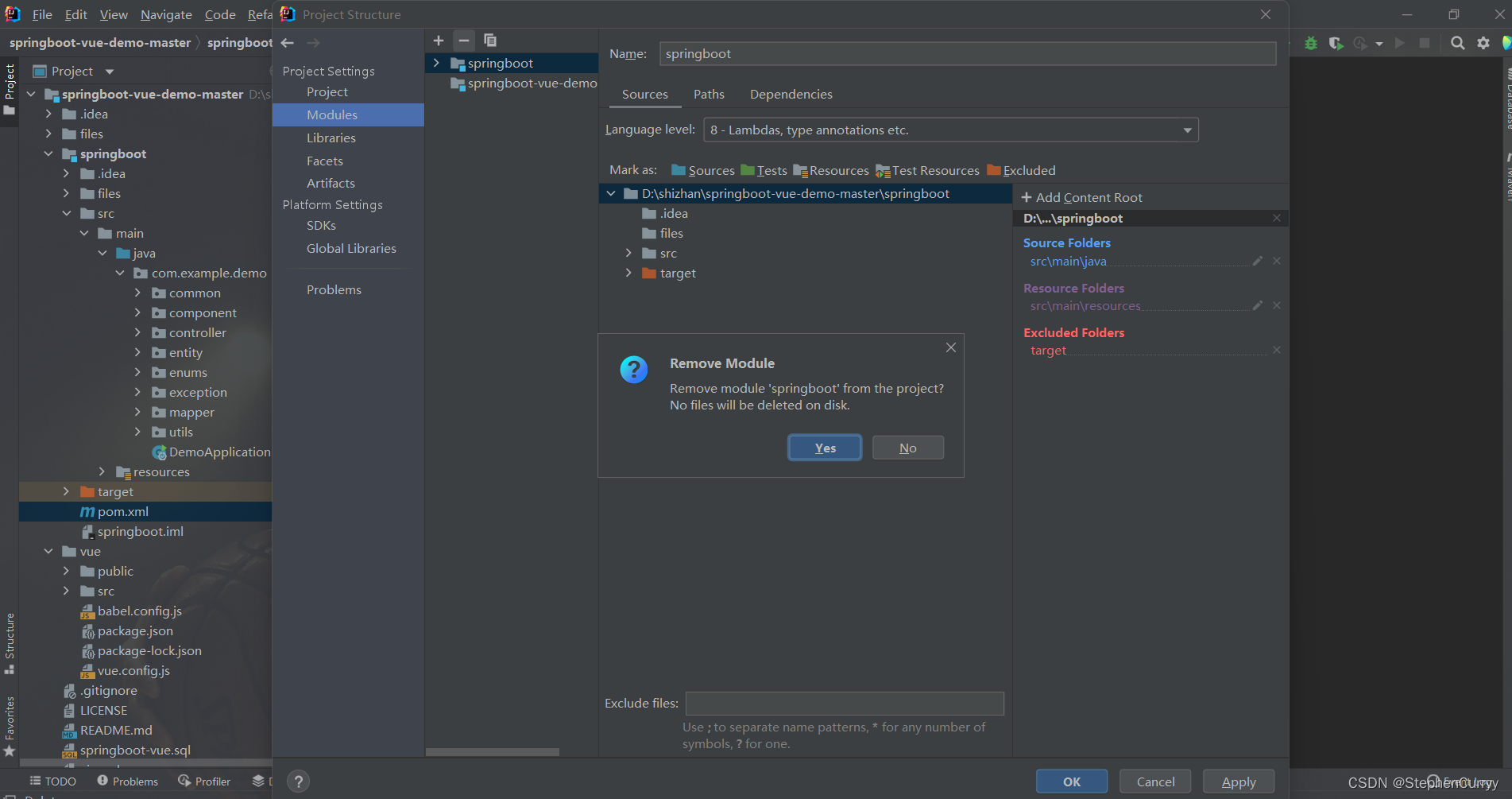Screen dimensions: 1512x799
Task: Click the search magnifier icon in main toolbar
Action: click(x=1458, y=43)
